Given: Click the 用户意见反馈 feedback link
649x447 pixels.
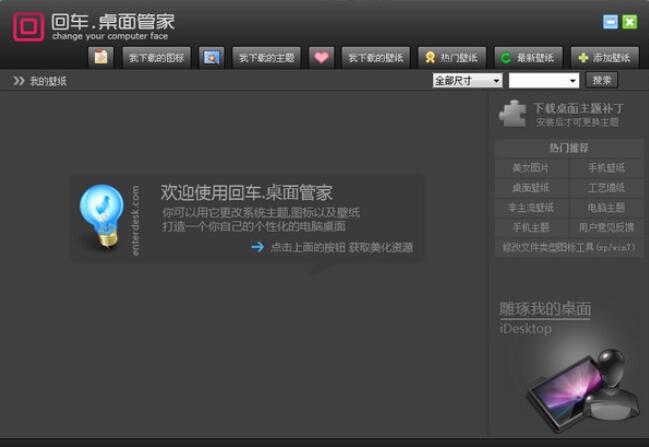Looking at the screenshot, I should pyautogui.click(x=606, y=227).
